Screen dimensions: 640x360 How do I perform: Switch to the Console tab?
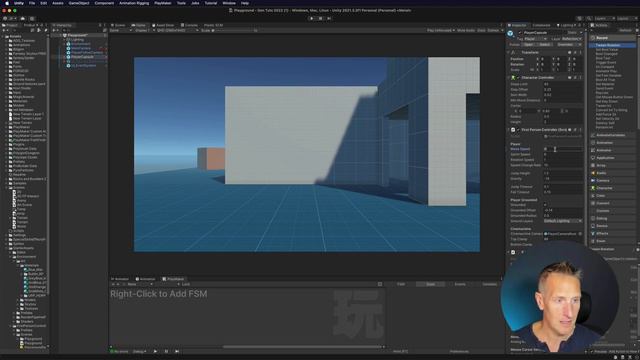click(x=189, y=25)
